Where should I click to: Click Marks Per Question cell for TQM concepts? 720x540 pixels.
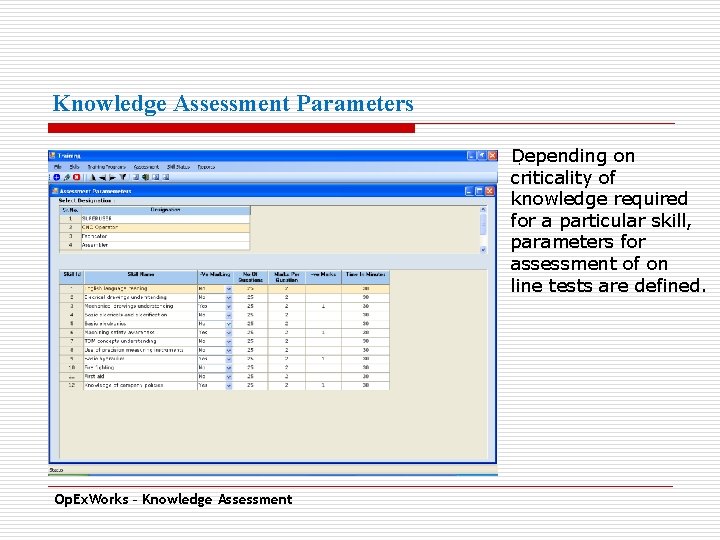(287, 342)
